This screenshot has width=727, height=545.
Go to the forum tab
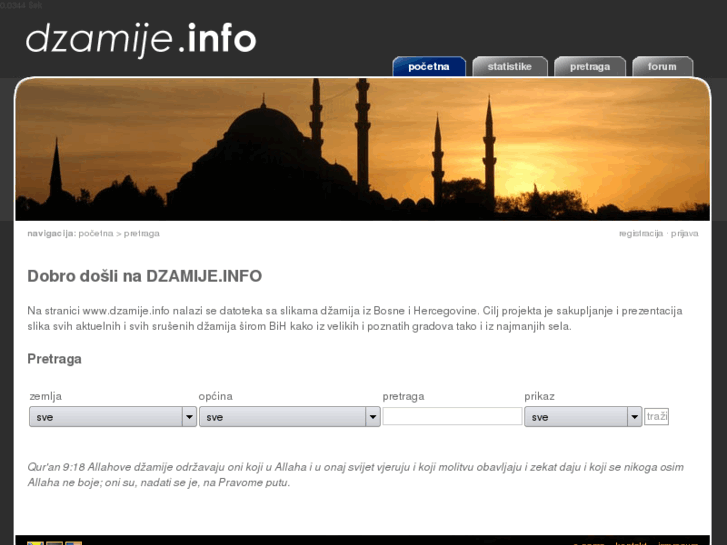click(x=662, y=66)
